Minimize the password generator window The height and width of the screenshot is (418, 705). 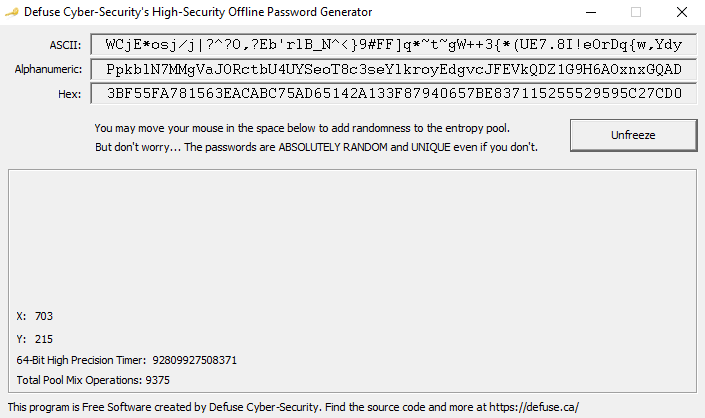[591, 12]
